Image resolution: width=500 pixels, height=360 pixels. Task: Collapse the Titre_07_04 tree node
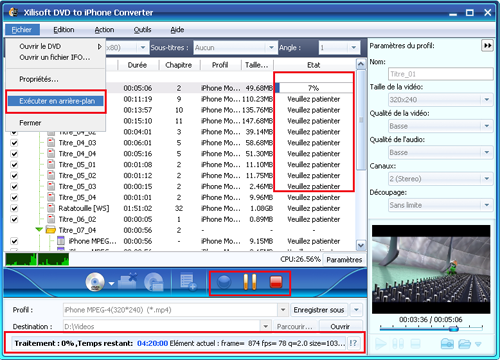39,230
